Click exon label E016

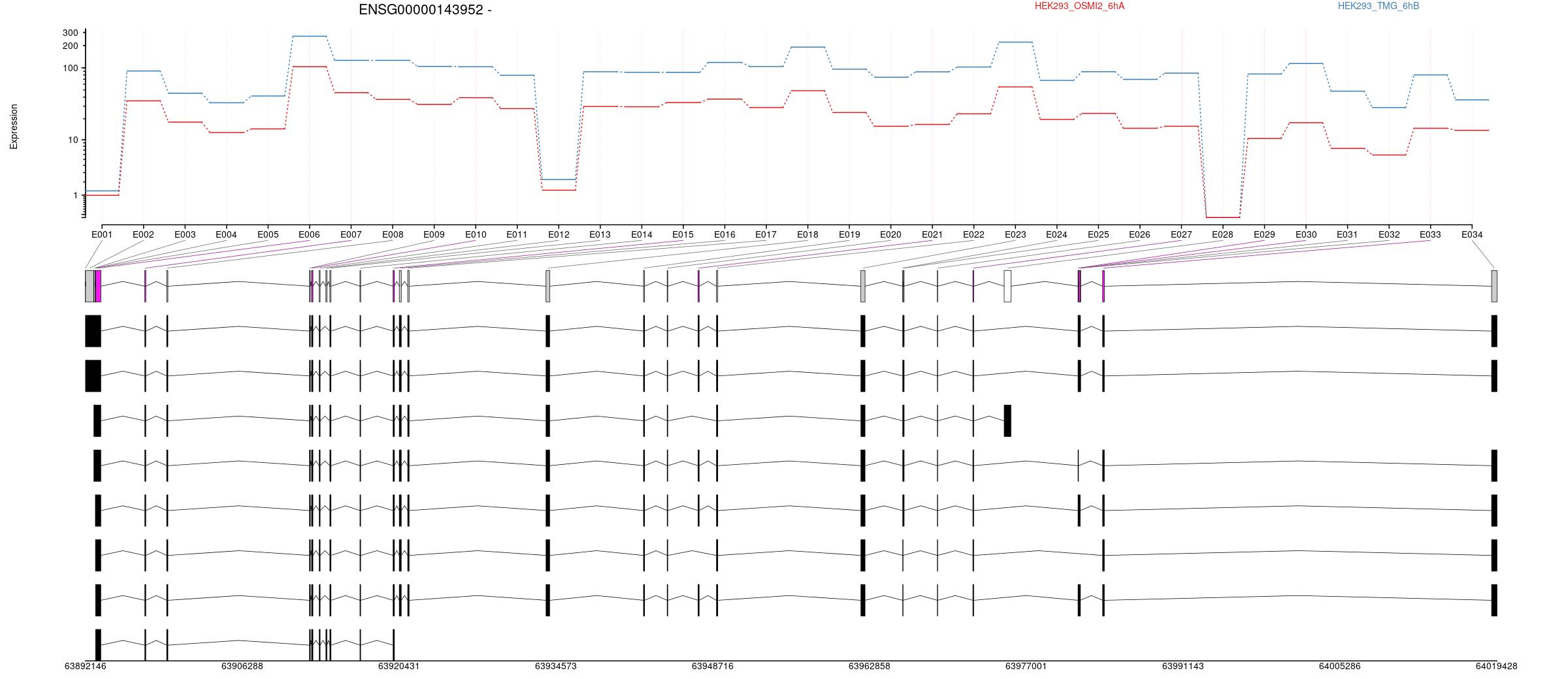(x=725, y=234)
